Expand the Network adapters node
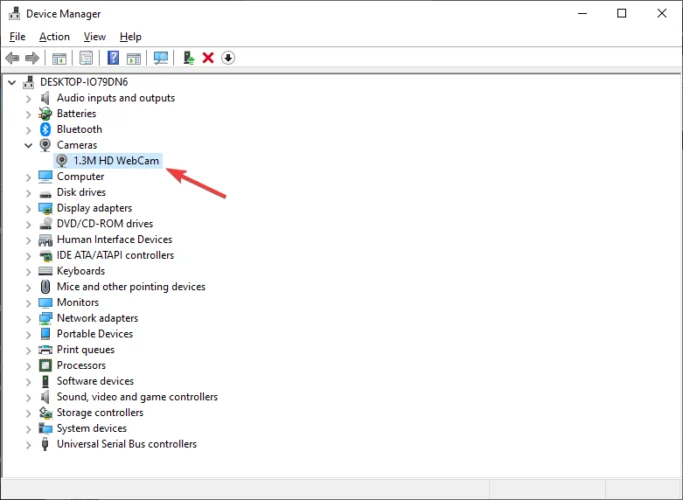The height and width of the screenshot is (500, 683). pyautogui.click(x=28, y=318)
